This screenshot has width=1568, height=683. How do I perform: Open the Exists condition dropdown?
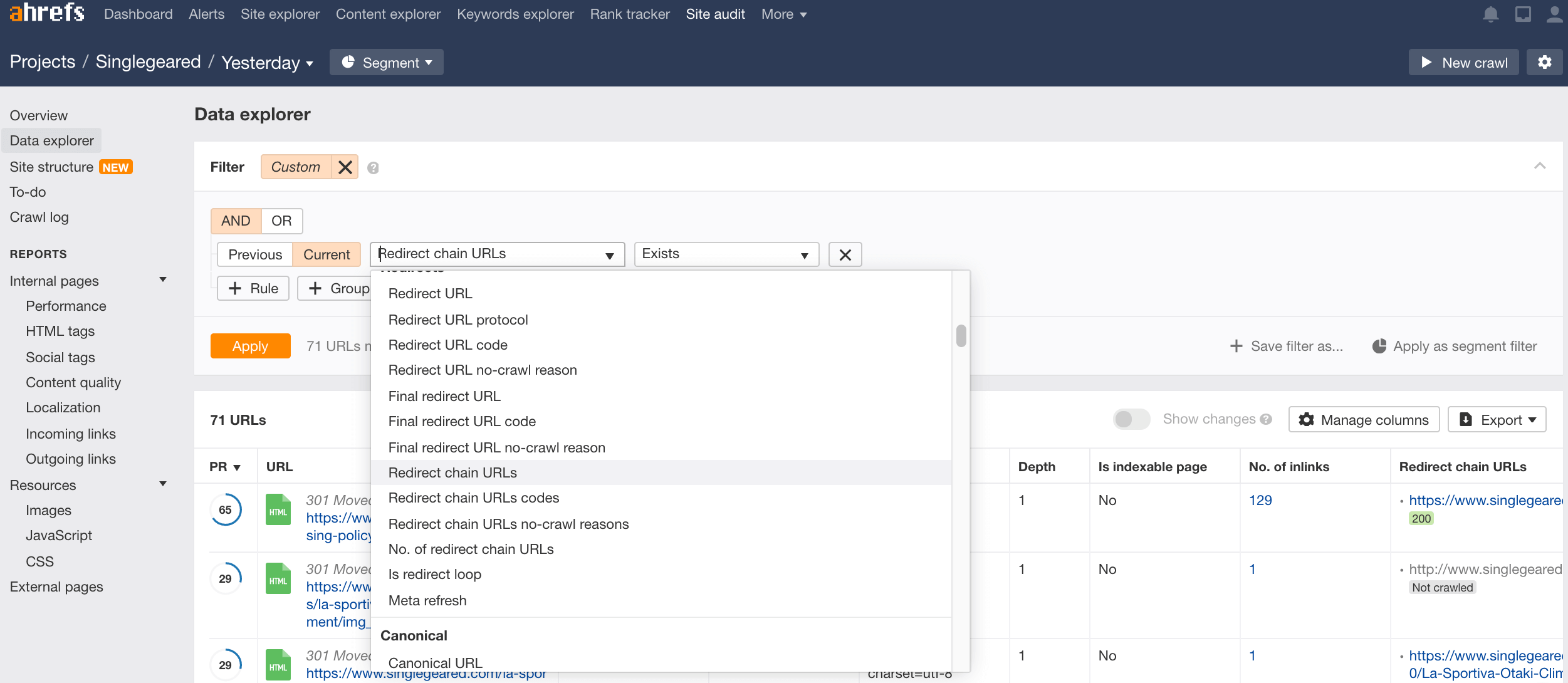[x=726, y=254]
